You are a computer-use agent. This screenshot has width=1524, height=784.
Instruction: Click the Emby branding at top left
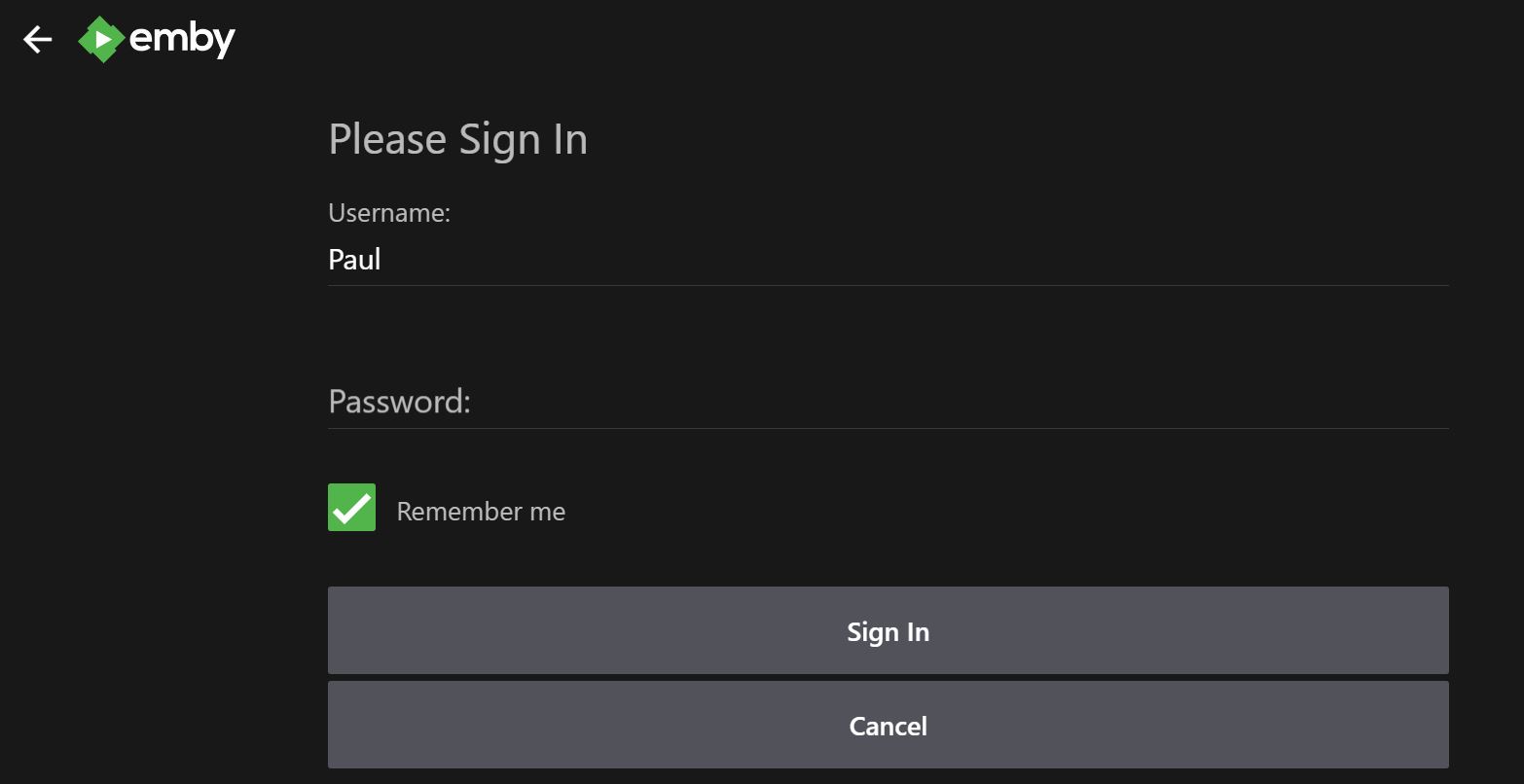coord(156,39)
